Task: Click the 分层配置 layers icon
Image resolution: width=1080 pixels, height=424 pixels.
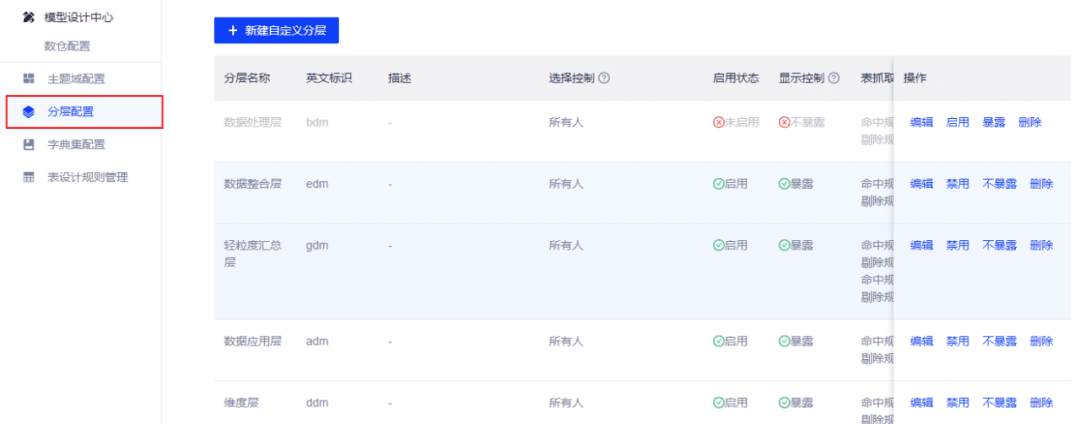Action: click(28, 112)
